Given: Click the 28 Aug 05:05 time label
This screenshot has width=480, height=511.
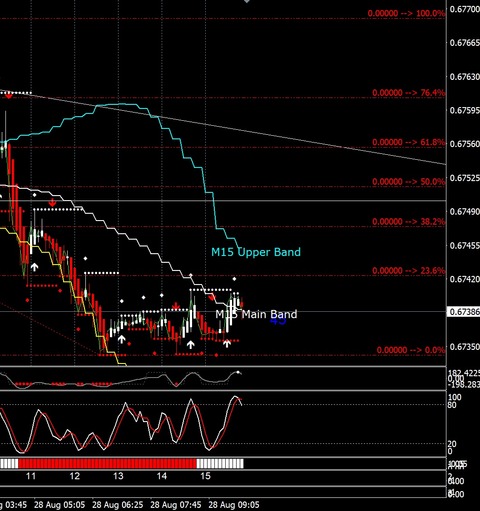Looking at the screenshot, I should point(60,505).
